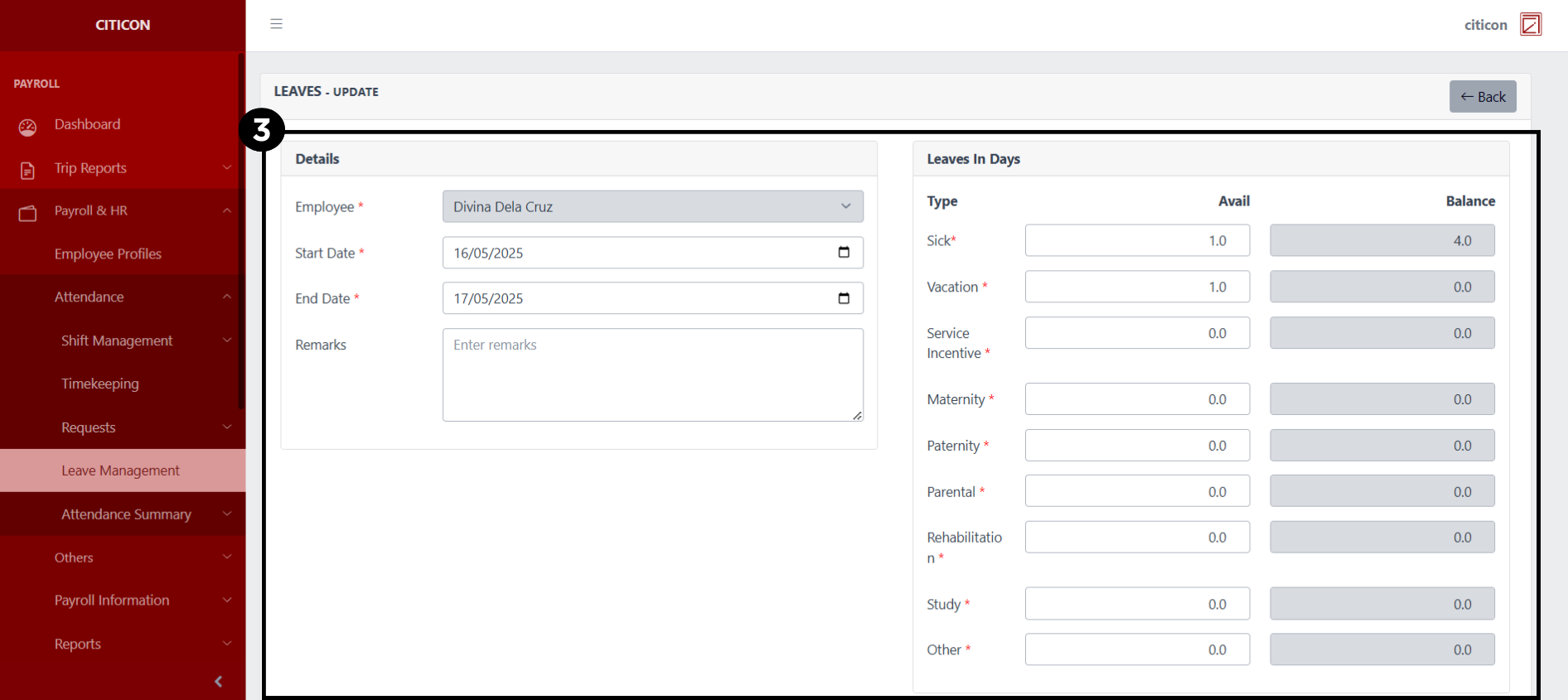The width and height of the screenshot is (1568, 700).
Task: Click the Dashboard gauge icon
Action: tap(27, 127)
